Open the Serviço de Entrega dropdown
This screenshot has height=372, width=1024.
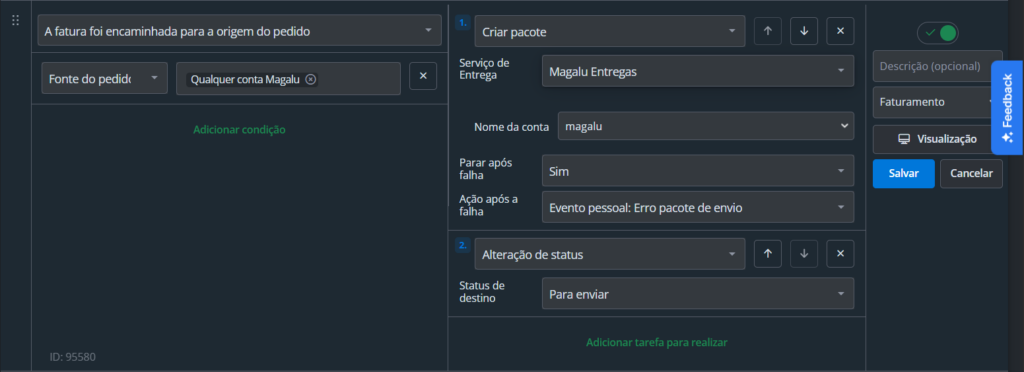point(697,71)
